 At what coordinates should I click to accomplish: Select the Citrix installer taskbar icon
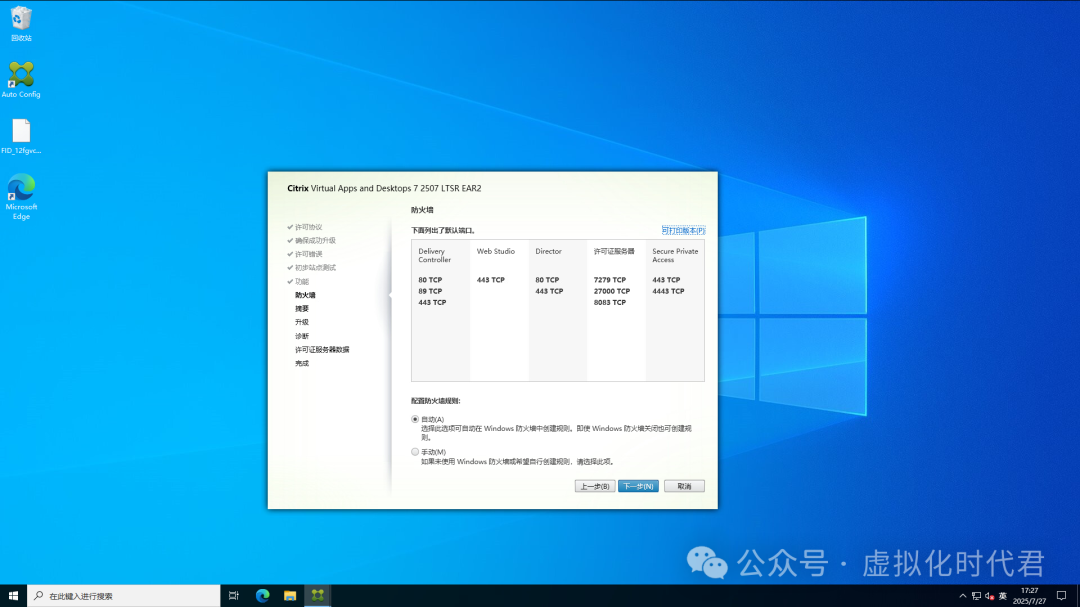pyautogui.click(x=318, y=596)
